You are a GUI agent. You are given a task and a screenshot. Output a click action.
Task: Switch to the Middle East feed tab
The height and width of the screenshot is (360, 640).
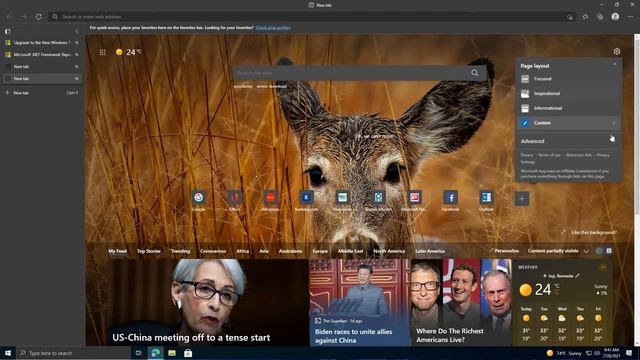[351, 251]
